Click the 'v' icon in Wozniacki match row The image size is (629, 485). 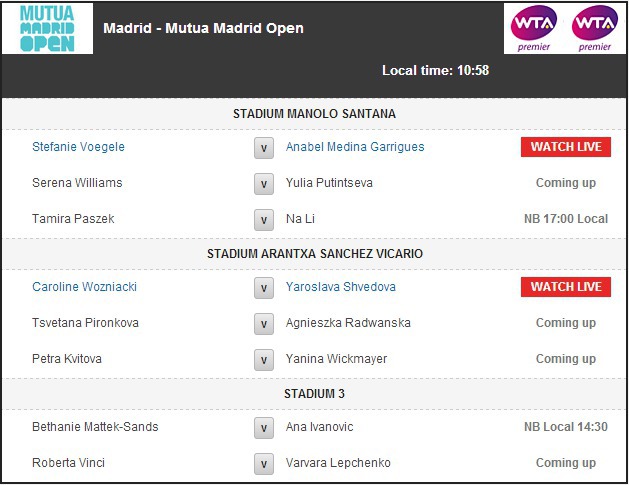[264, 288]
